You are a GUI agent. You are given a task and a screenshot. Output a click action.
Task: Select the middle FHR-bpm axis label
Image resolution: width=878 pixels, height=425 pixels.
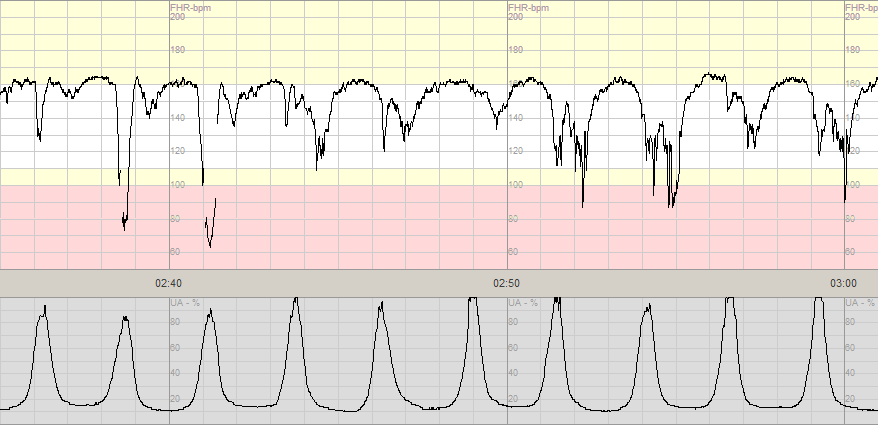click(x=528, y=8)
